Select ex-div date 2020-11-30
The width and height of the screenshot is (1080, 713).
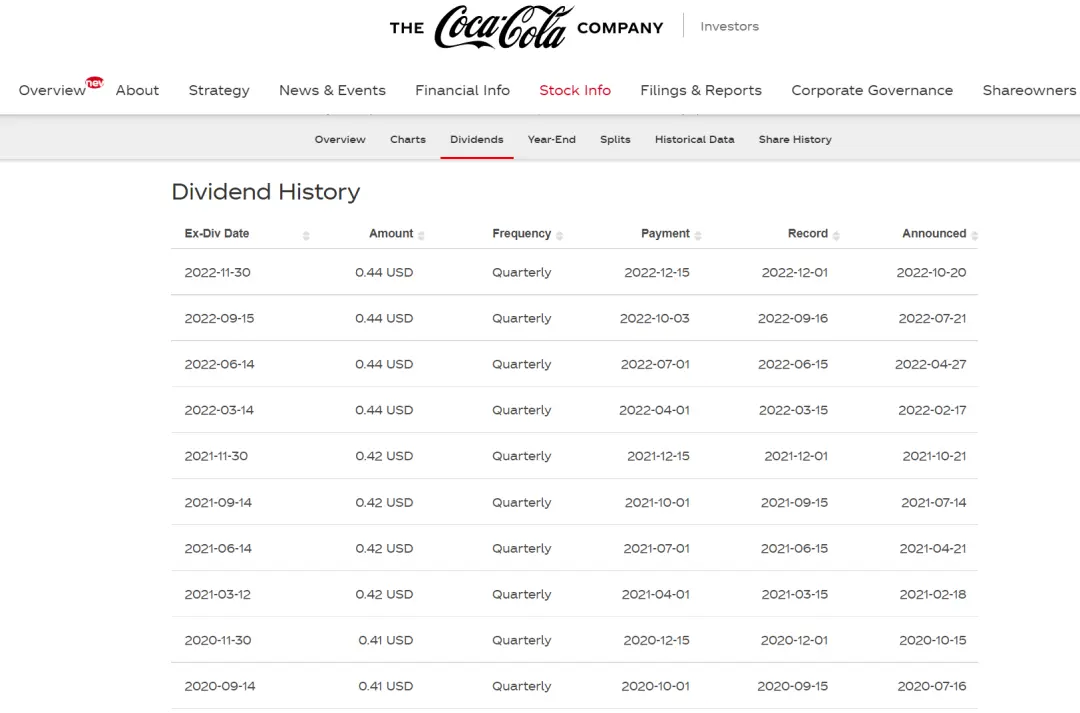pos(218,640)
